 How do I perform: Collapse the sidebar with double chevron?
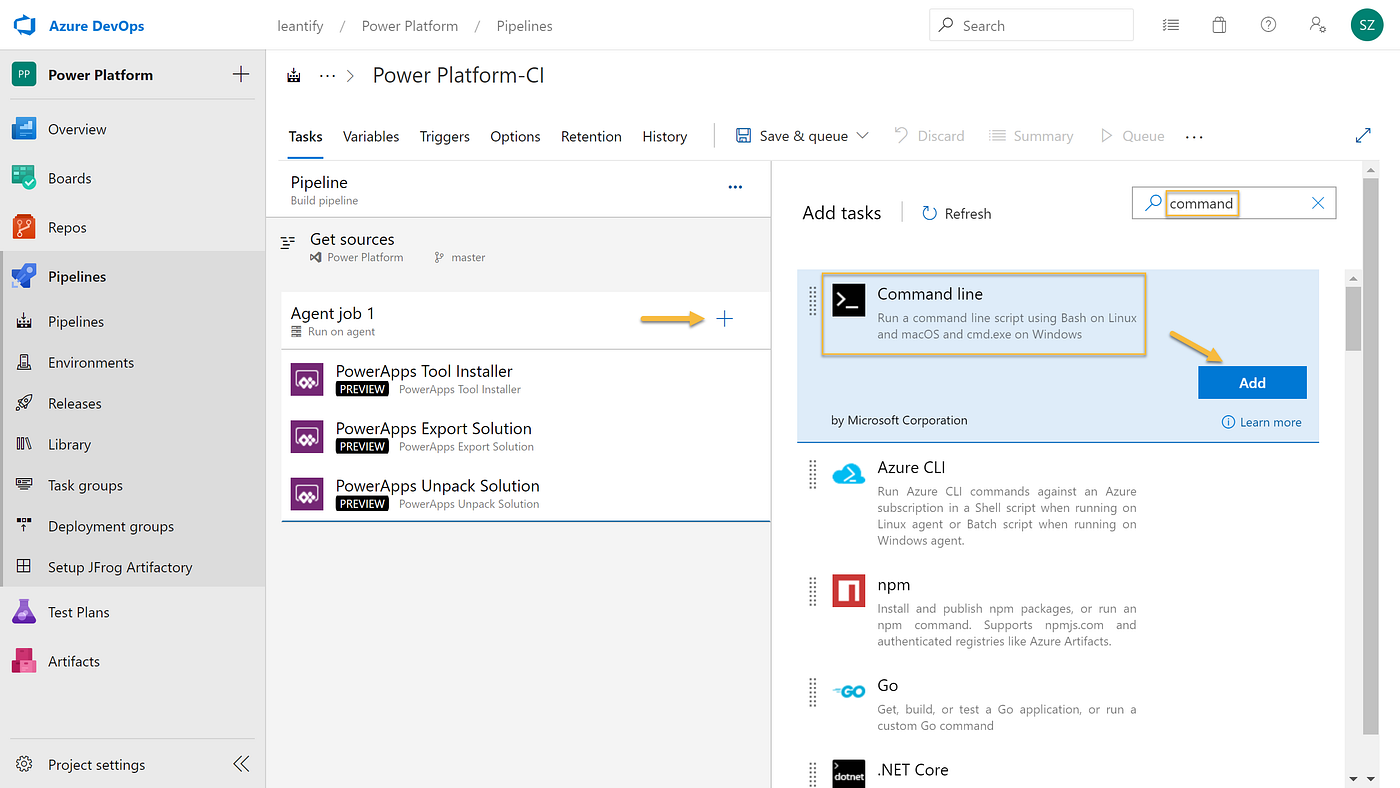tap(241, 764)
